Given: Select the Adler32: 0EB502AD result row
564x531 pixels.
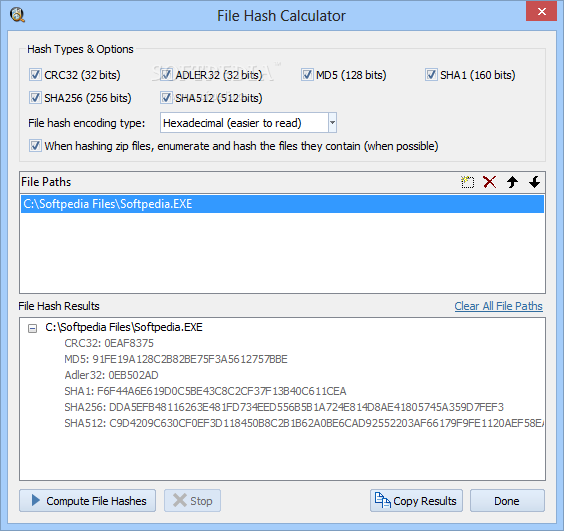Looking at the screenshot, I should pyautogui.click(x=112, y=375).
